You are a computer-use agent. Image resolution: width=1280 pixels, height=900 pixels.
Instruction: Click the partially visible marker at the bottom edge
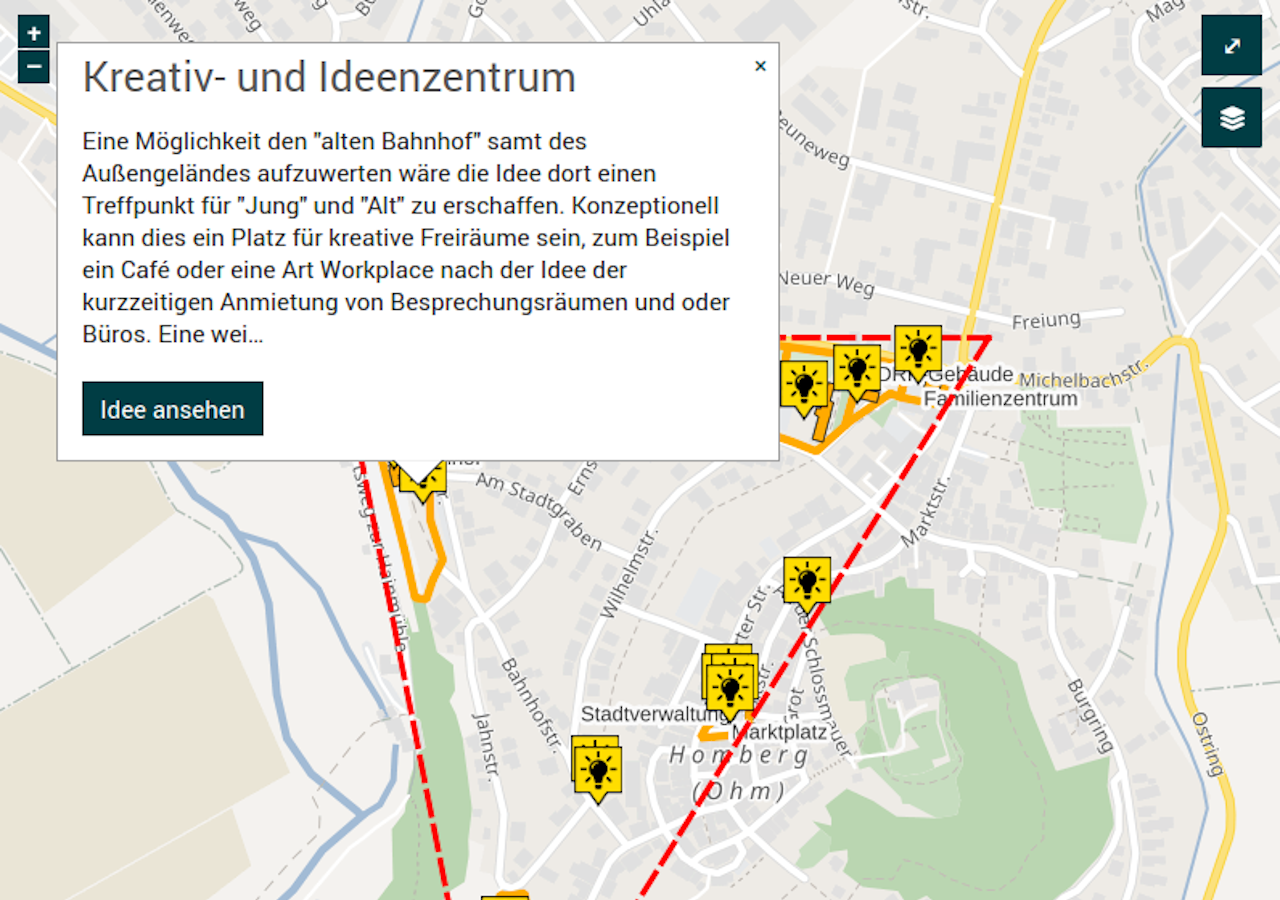[503, 895]
